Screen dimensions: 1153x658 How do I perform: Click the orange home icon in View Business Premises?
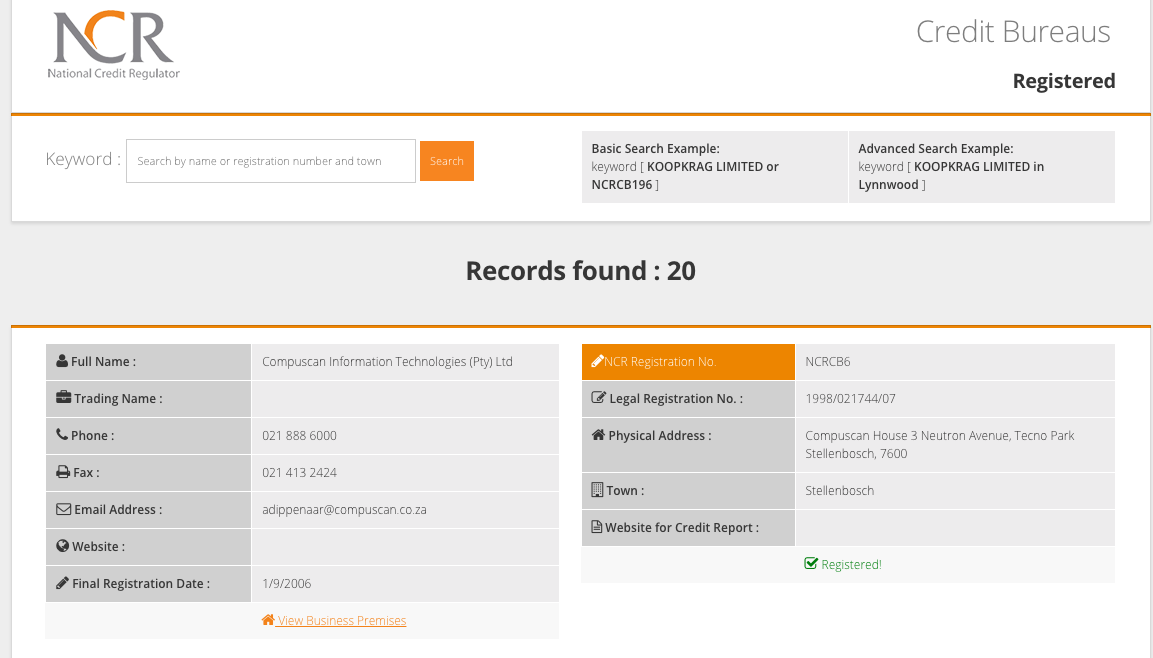click(268, 620)
